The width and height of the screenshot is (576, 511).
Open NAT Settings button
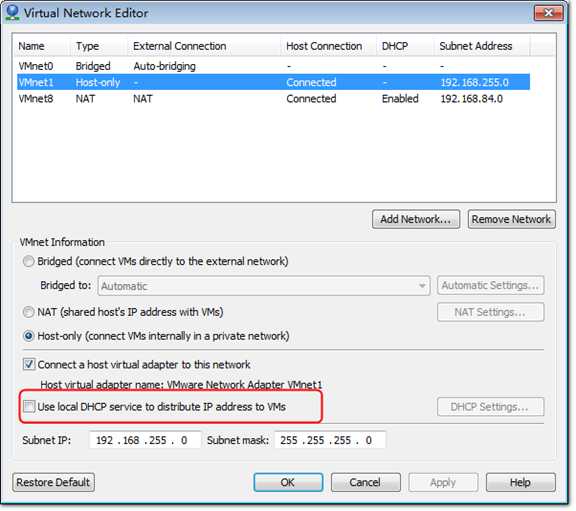490,312
